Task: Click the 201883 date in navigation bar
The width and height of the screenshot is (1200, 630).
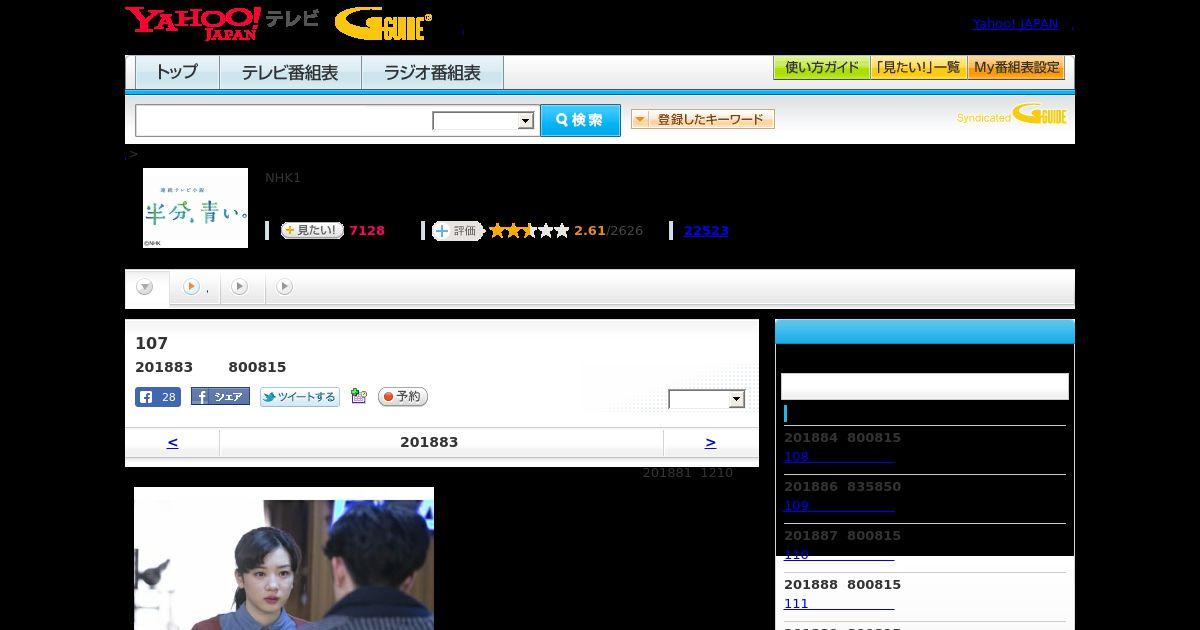Action: (429, 442)
